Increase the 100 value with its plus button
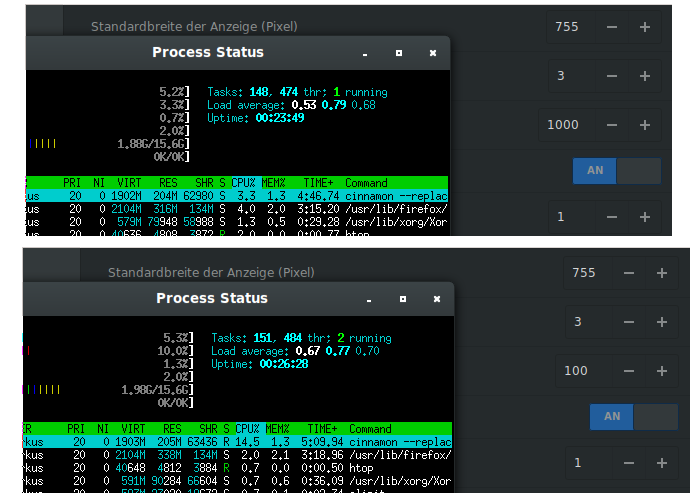 tap(662, 371)
